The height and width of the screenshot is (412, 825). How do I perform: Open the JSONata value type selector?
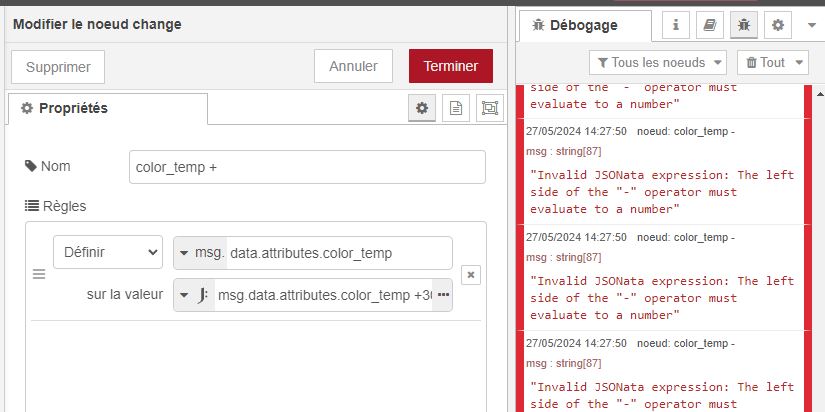click(194, 295)
